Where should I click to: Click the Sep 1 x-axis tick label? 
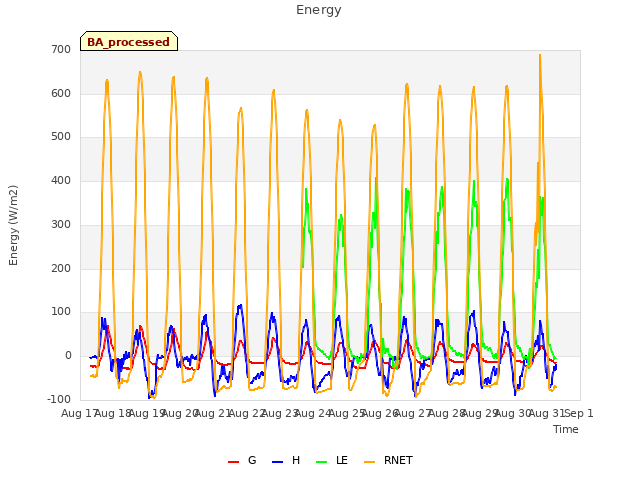pos(578,413)
